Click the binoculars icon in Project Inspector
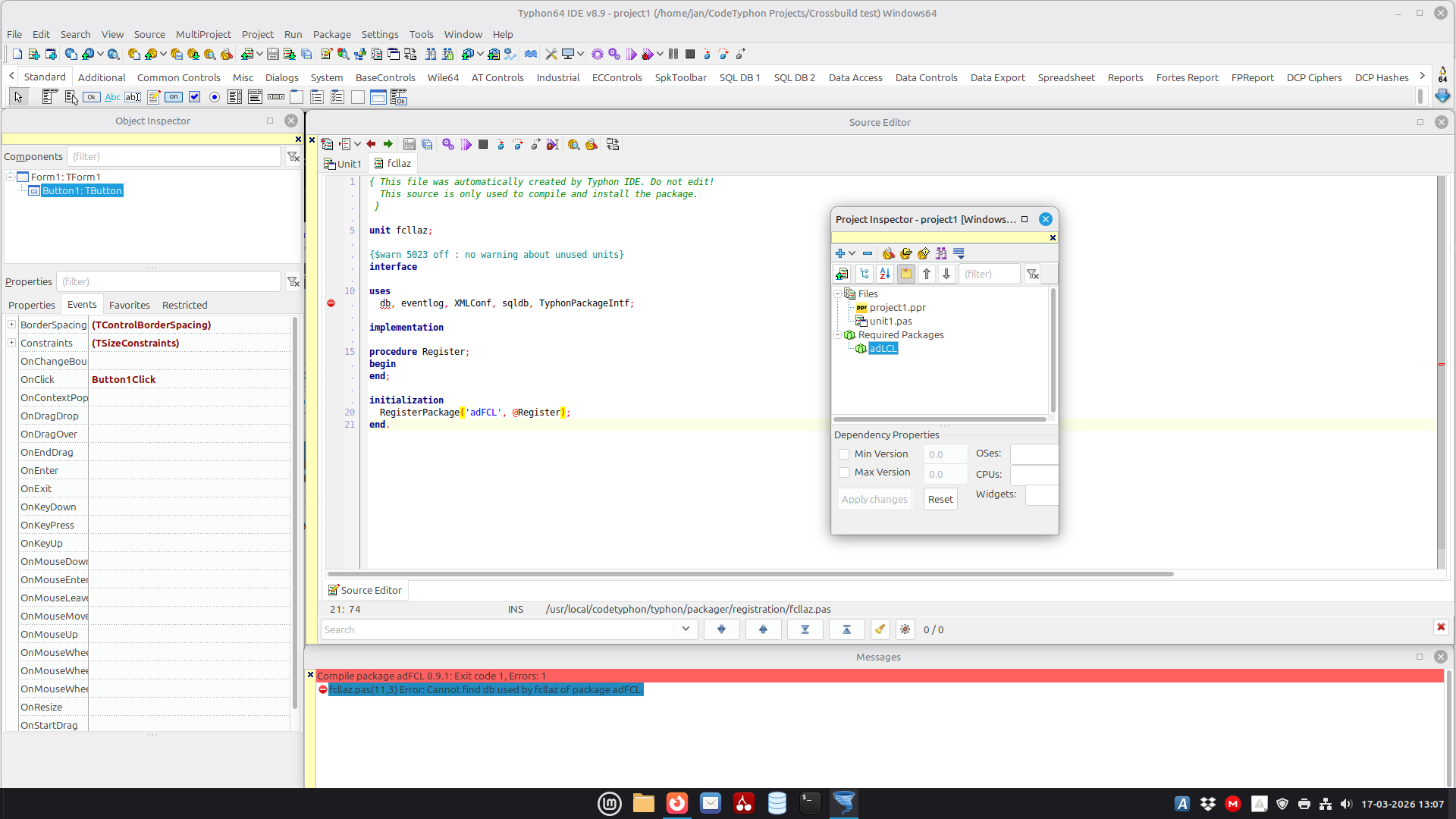 tap(941, 253)
